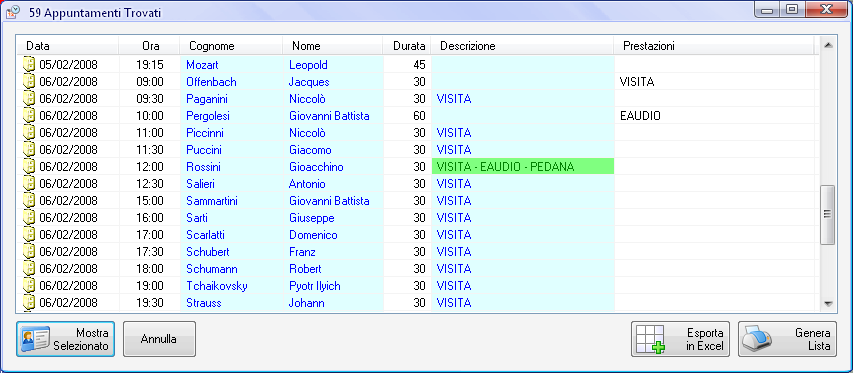Click the window title bar app icon
Screen dimensions: 853x373
[x=13, y=11]
